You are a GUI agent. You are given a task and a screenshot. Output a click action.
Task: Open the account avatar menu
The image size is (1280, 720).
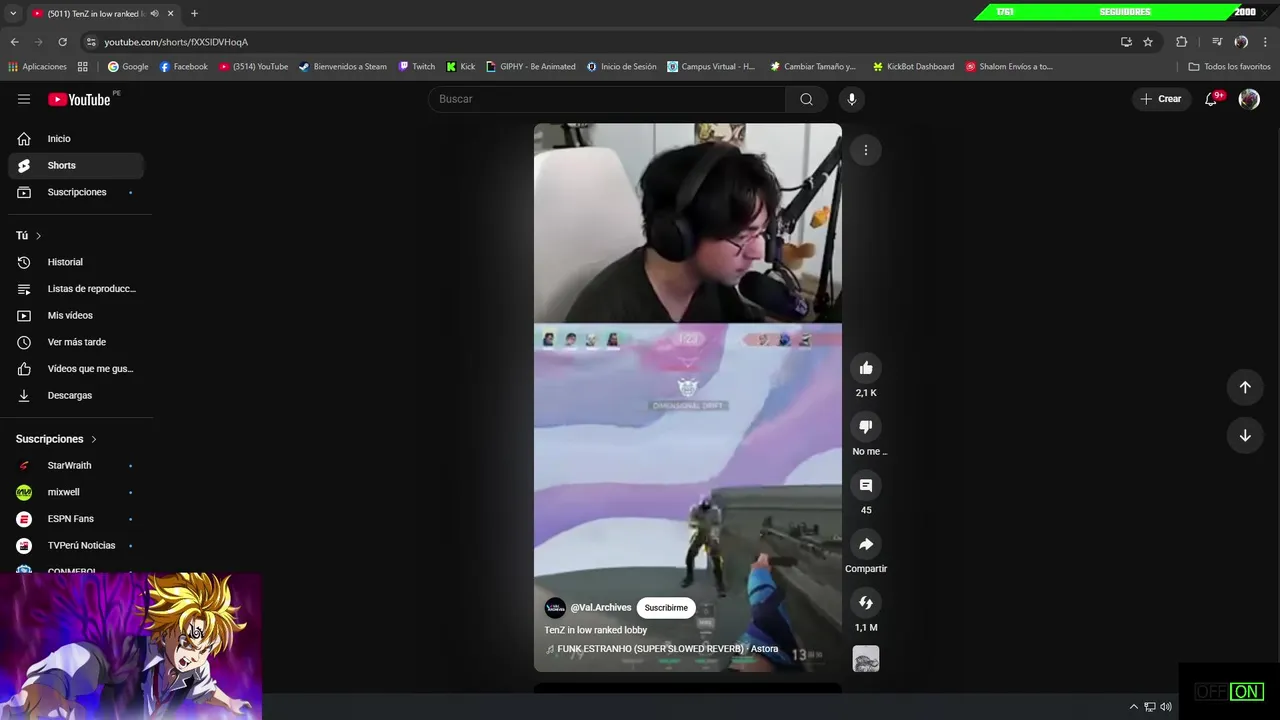[1249, 99]
